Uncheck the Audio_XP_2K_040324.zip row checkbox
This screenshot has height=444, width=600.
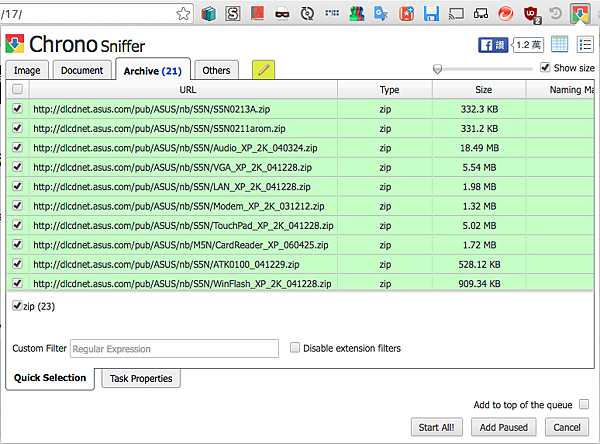tap(17, 147)
